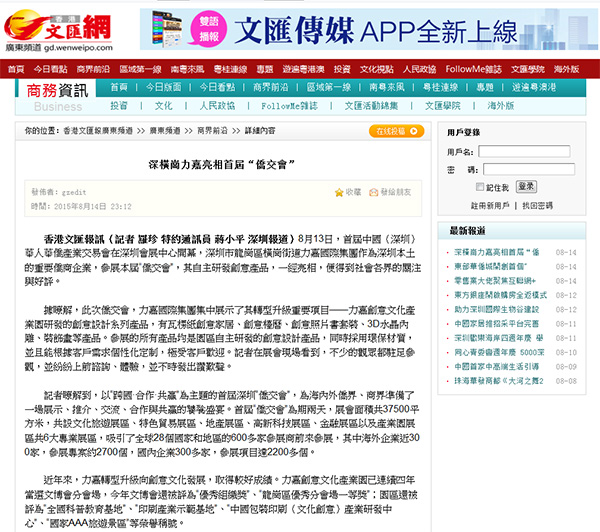
Task: Open latest news 東方銀座開啟購房全返模式
Action: [500, 295]
